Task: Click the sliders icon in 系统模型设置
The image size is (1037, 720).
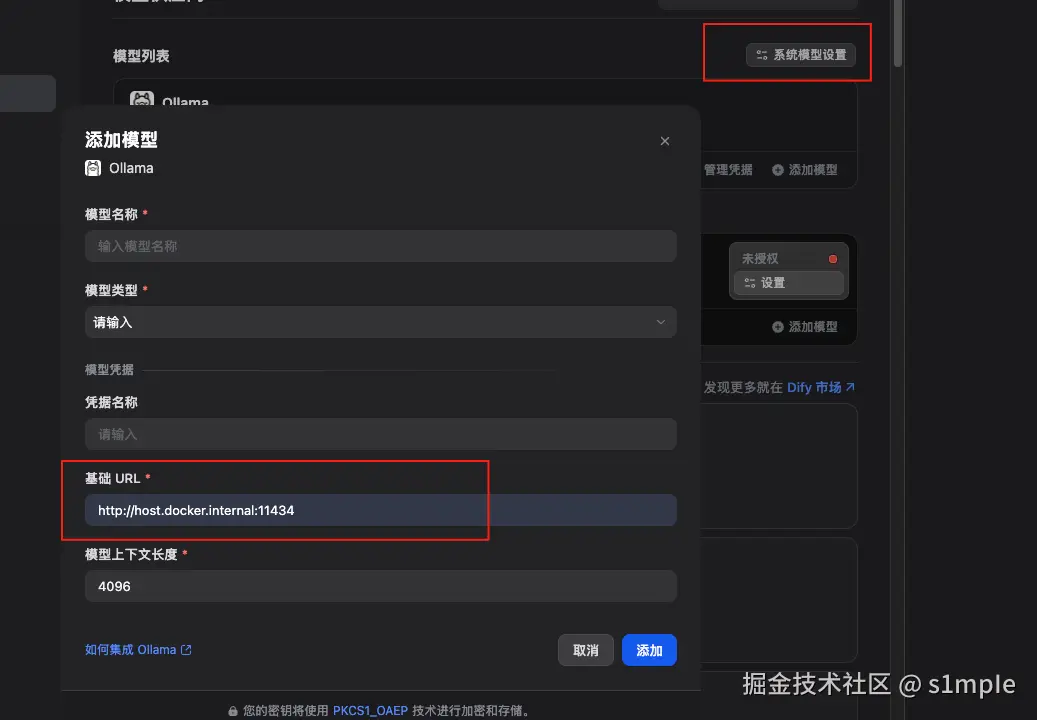Action: pos(762,55)
